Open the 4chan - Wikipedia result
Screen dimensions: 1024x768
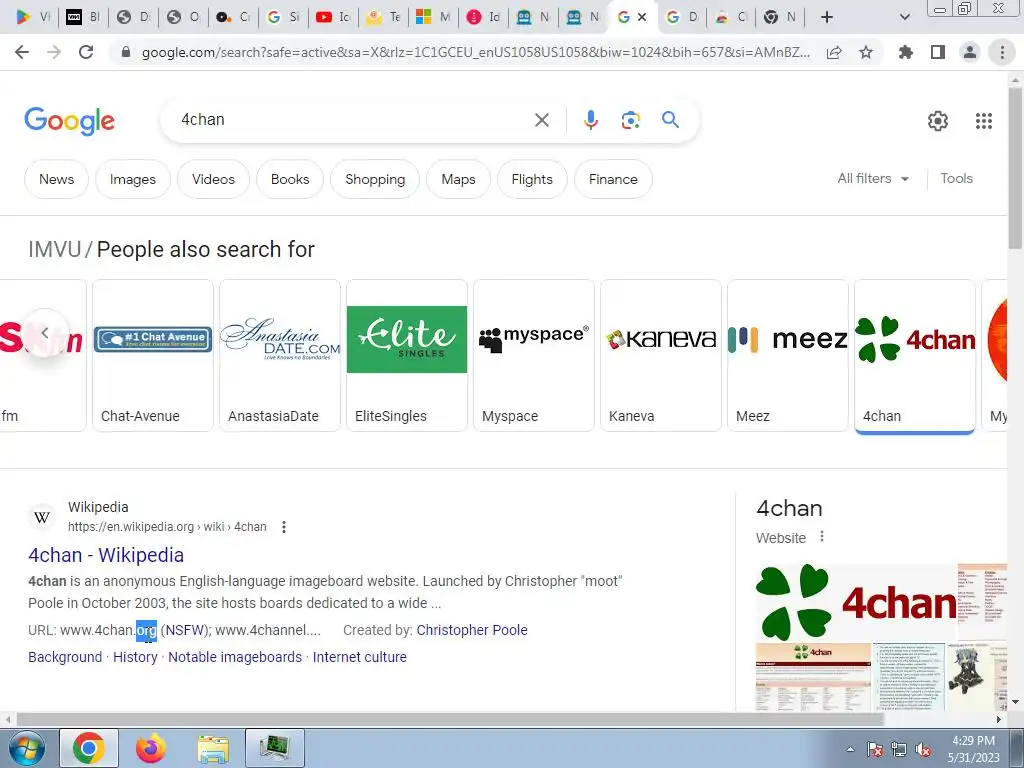point(106,555)
